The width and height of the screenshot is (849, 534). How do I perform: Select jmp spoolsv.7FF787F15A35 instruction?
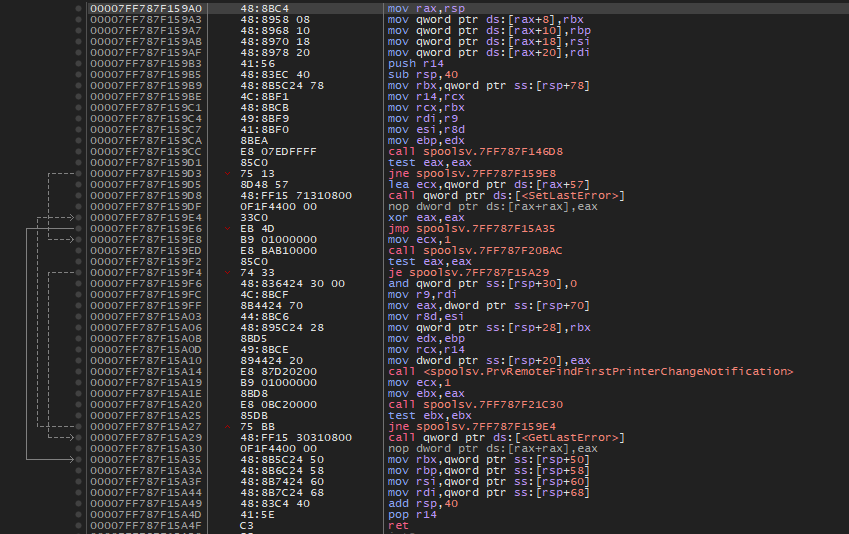point(472,229)
